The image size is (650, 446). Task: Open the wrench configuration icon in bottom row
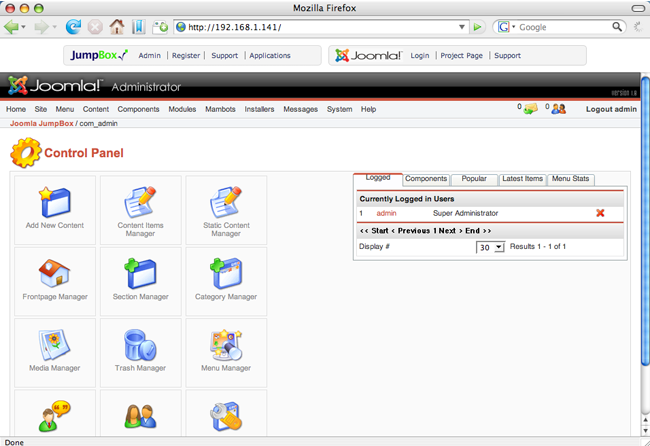[226, 416]
